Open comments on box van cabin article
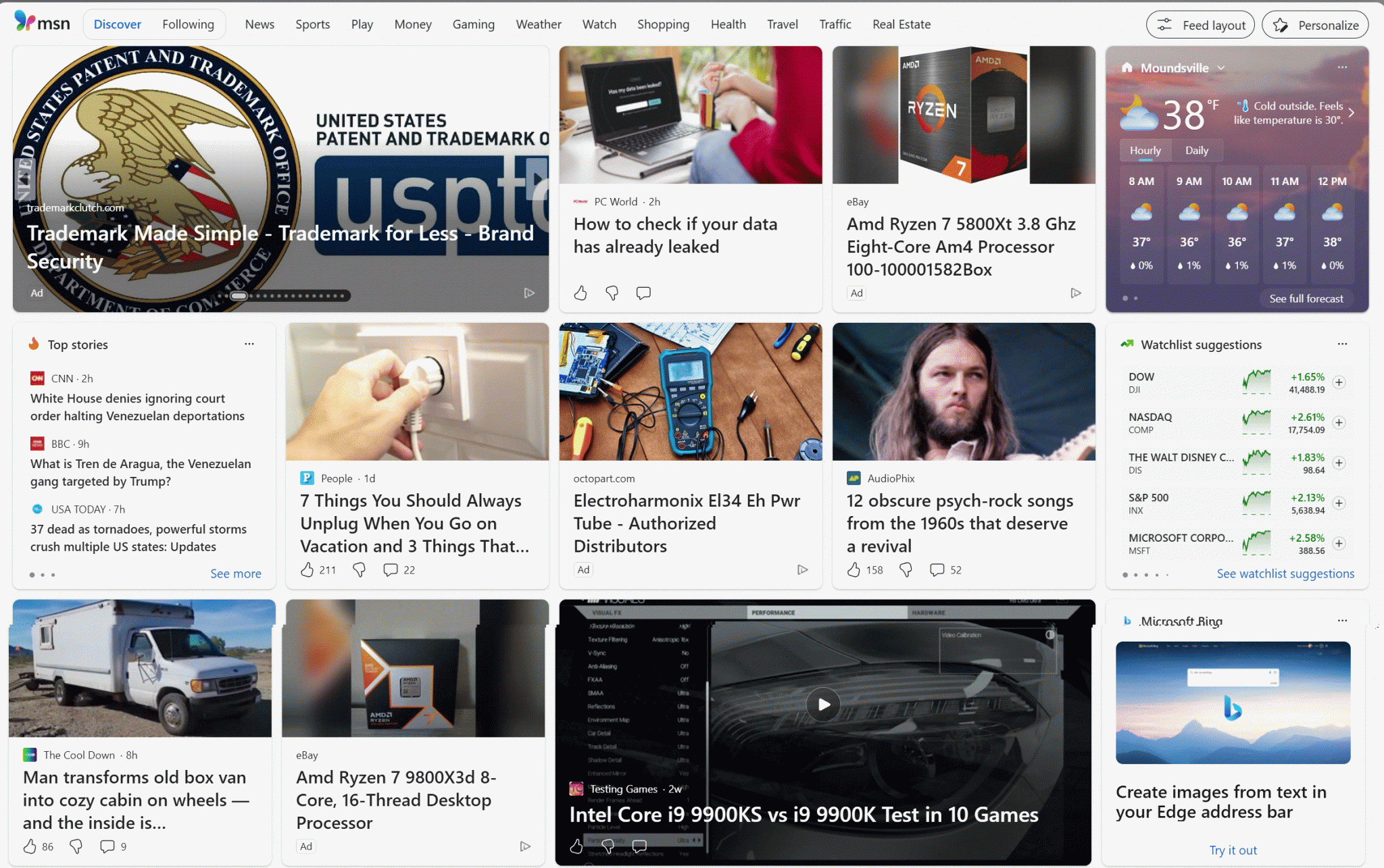Viewport: 1384px width, 868px height. (x=107, y=846)
